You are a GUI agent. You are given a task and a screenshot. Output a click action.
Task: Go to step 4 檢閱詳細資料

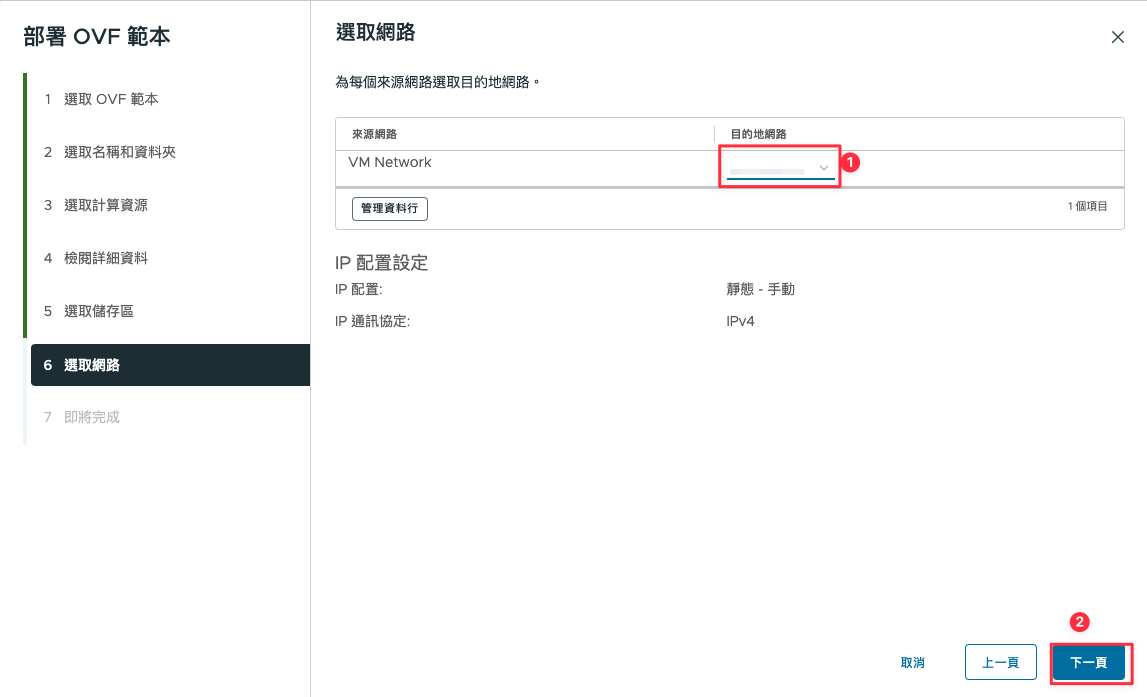(x=96, y=258)
